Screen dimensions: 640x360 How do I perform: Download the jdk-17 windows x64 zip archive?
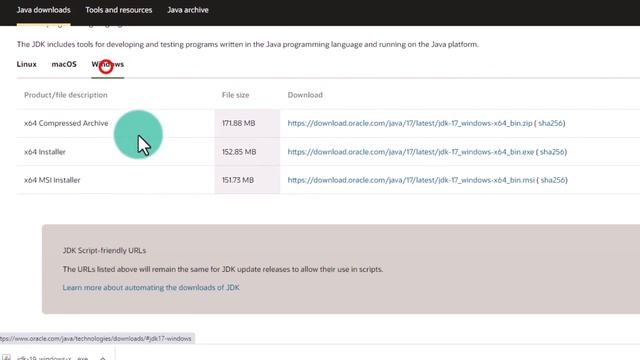pyautogui.click(x=410, y=123)
